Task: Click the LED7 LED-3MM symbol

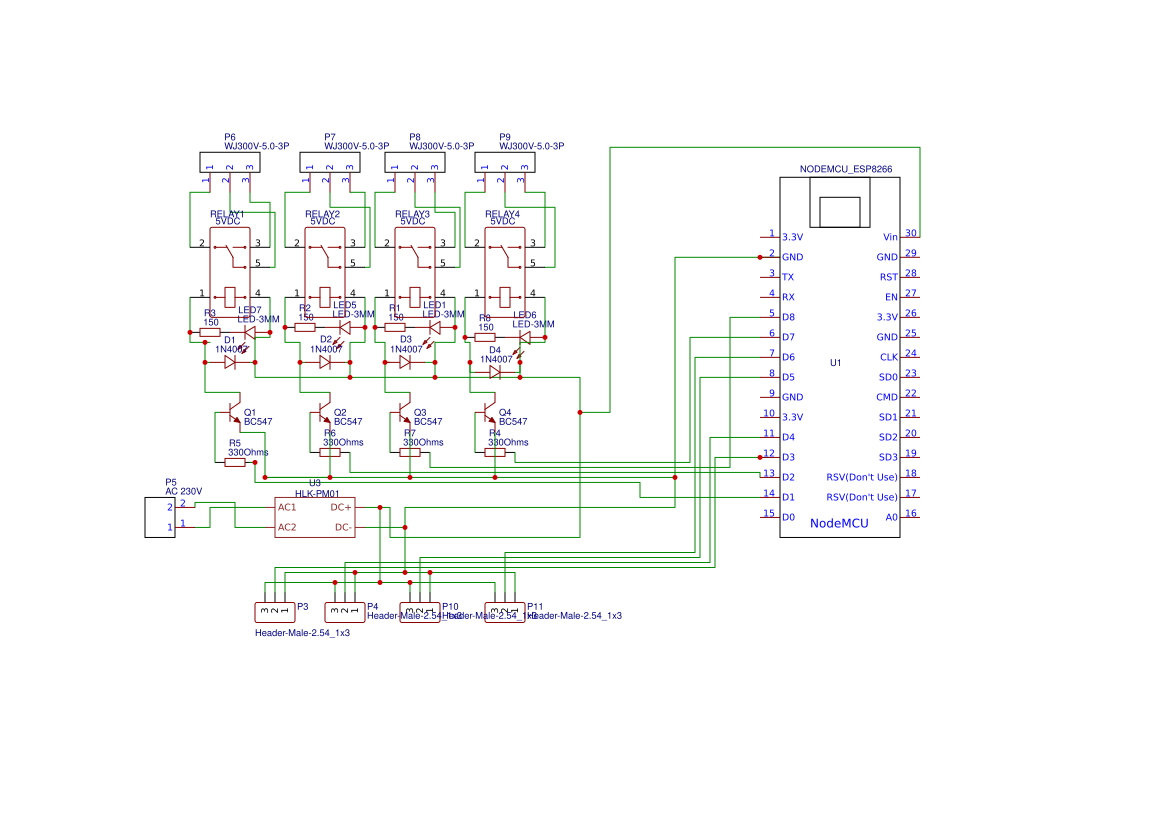Action: click(x=250, y=331)
